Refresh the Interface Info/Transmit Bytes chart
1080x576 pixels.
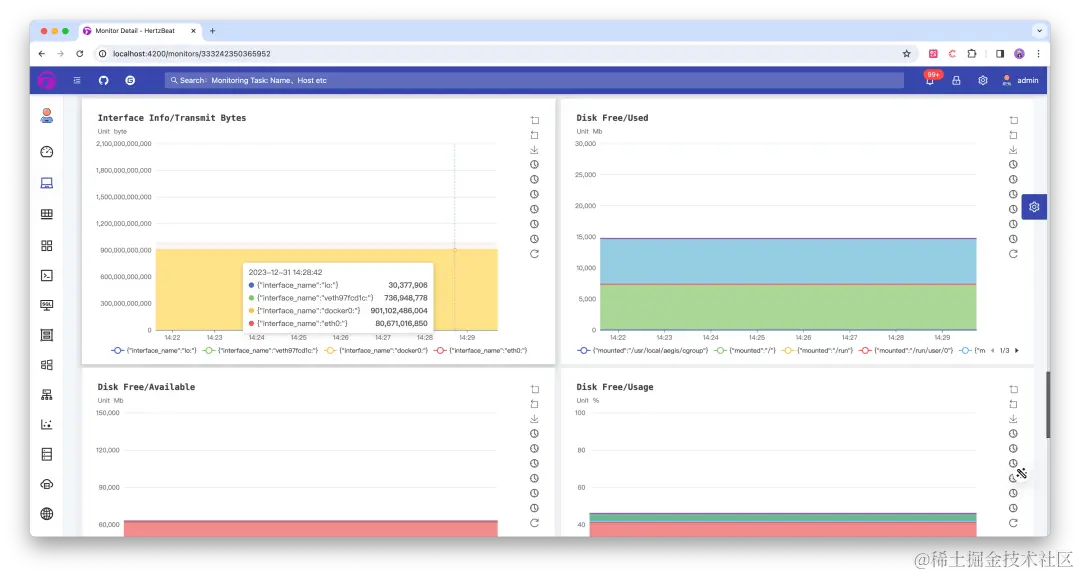click(534, 254)
